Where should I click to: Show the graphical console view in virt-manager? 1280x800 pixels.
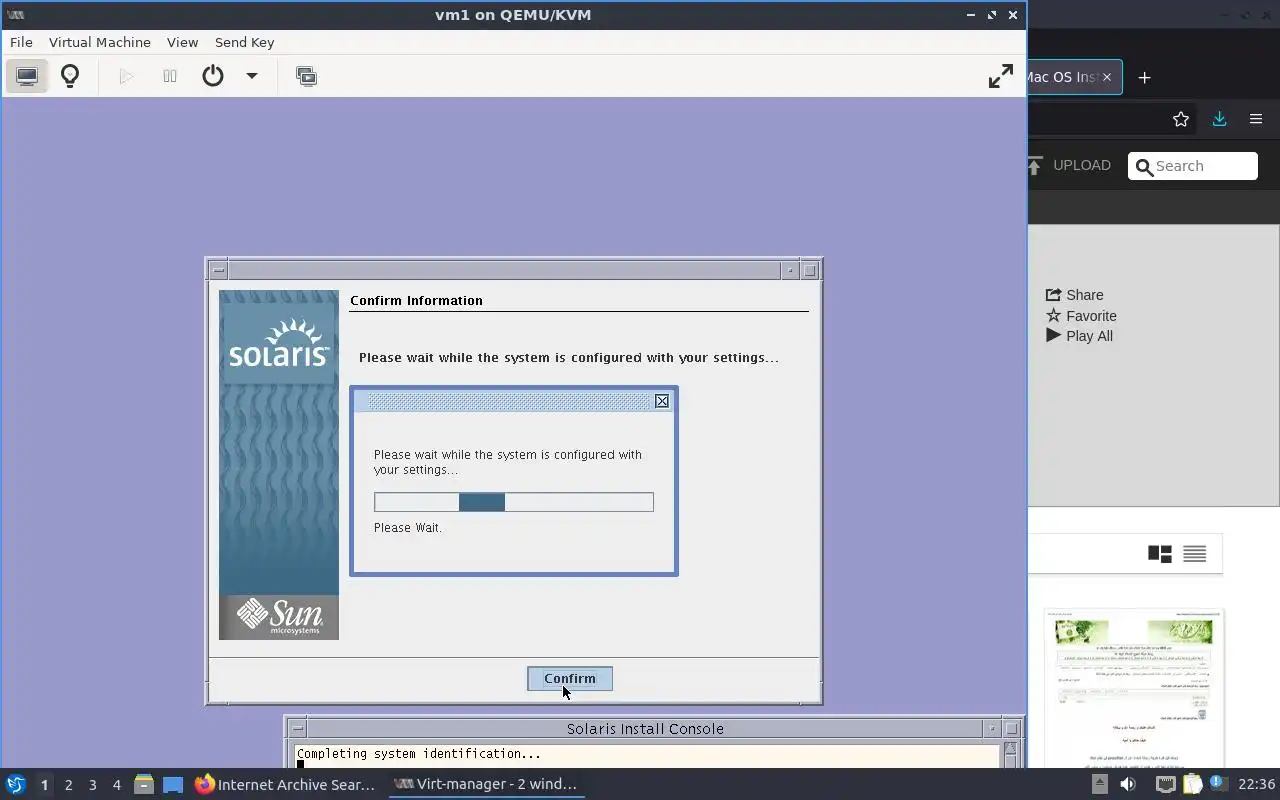coord(27,76)
